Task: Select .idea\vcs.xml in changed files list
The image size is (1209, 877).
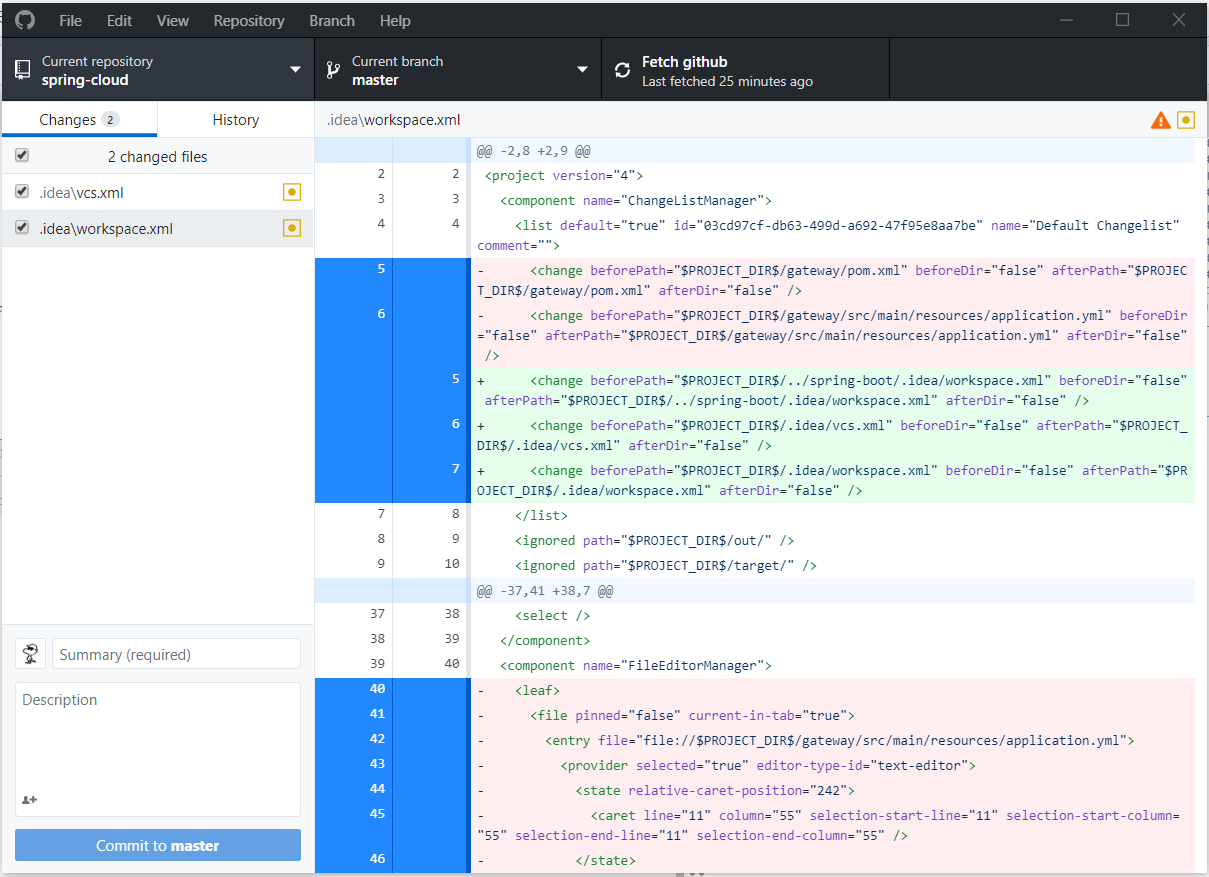Action: [158, 192]
